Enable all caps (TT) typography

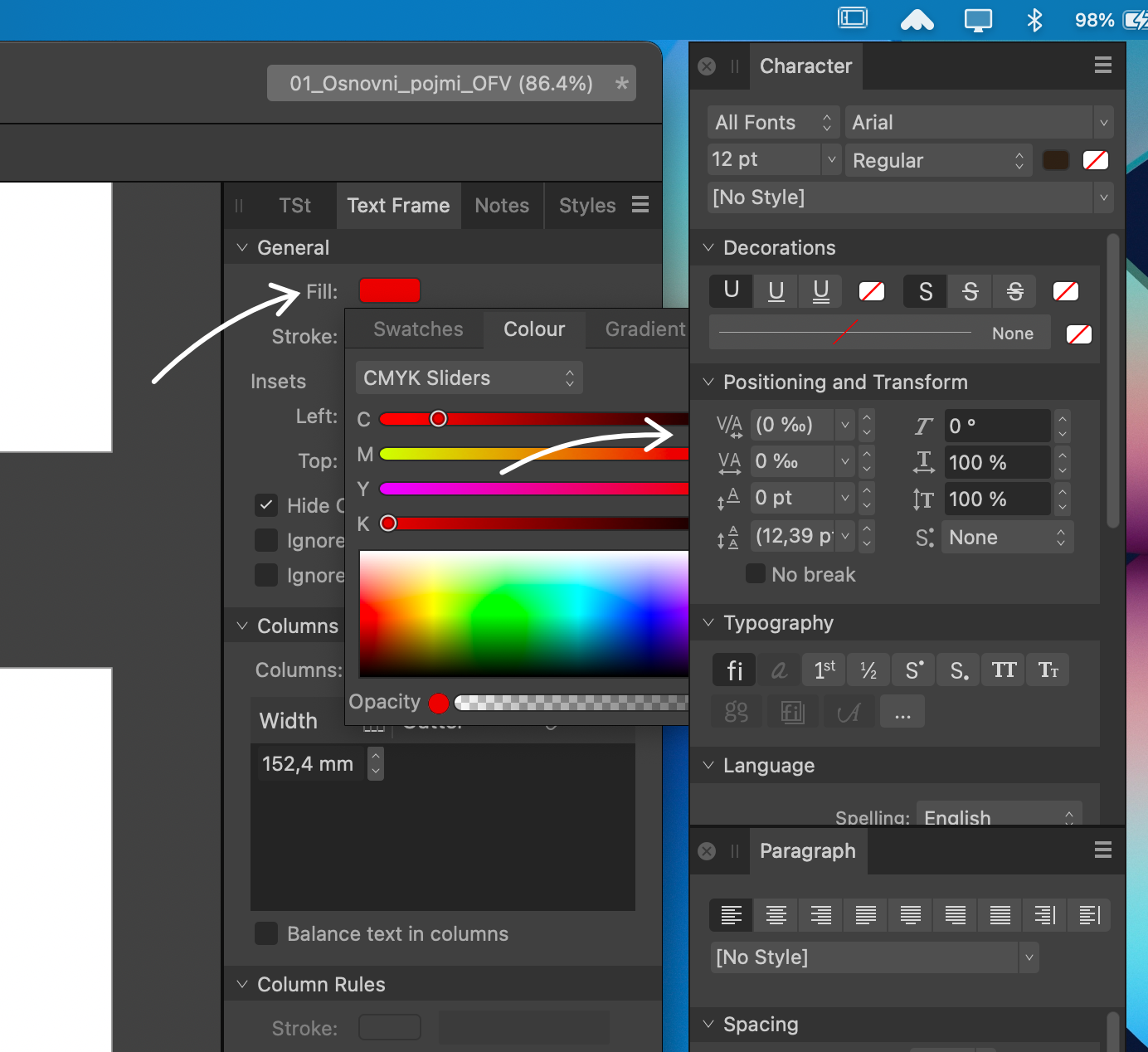[x=1004, y=670]
